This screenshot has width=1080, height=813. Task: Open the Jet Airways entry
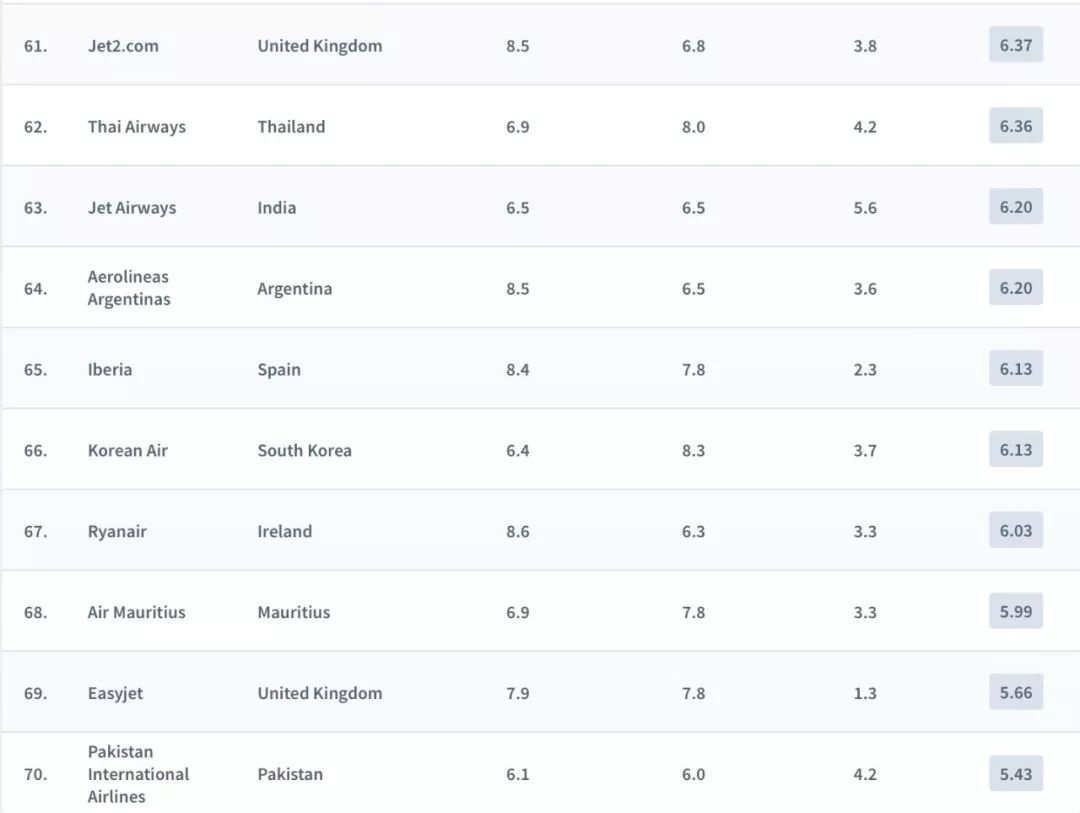click(x=131, y=208)
